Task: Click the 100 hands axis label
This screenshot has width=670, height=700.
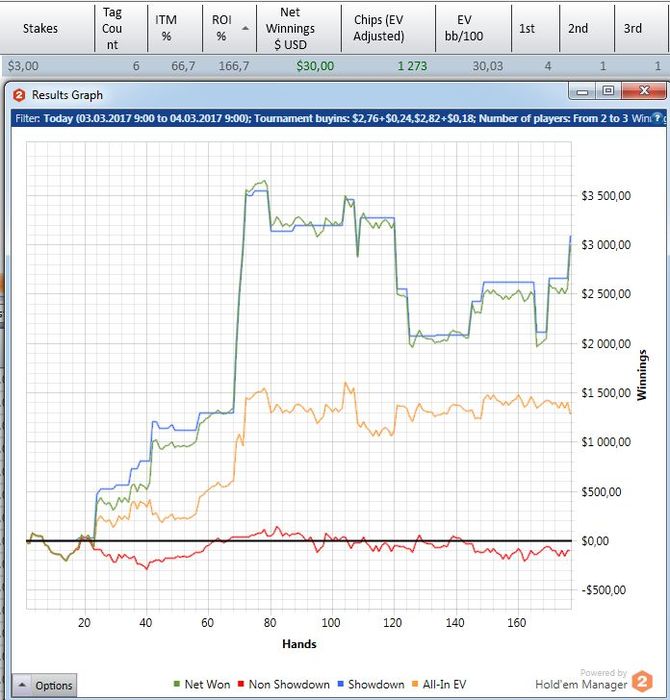Action: coord(331,622)
